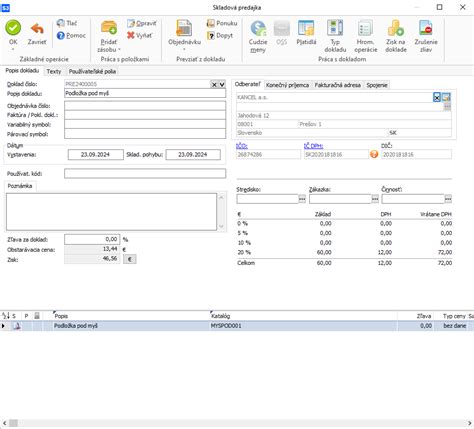Viewport: 474px width, 429px height.
Task: Click the Zavrieť back-arrow icon
Action: tap(37, 29)
